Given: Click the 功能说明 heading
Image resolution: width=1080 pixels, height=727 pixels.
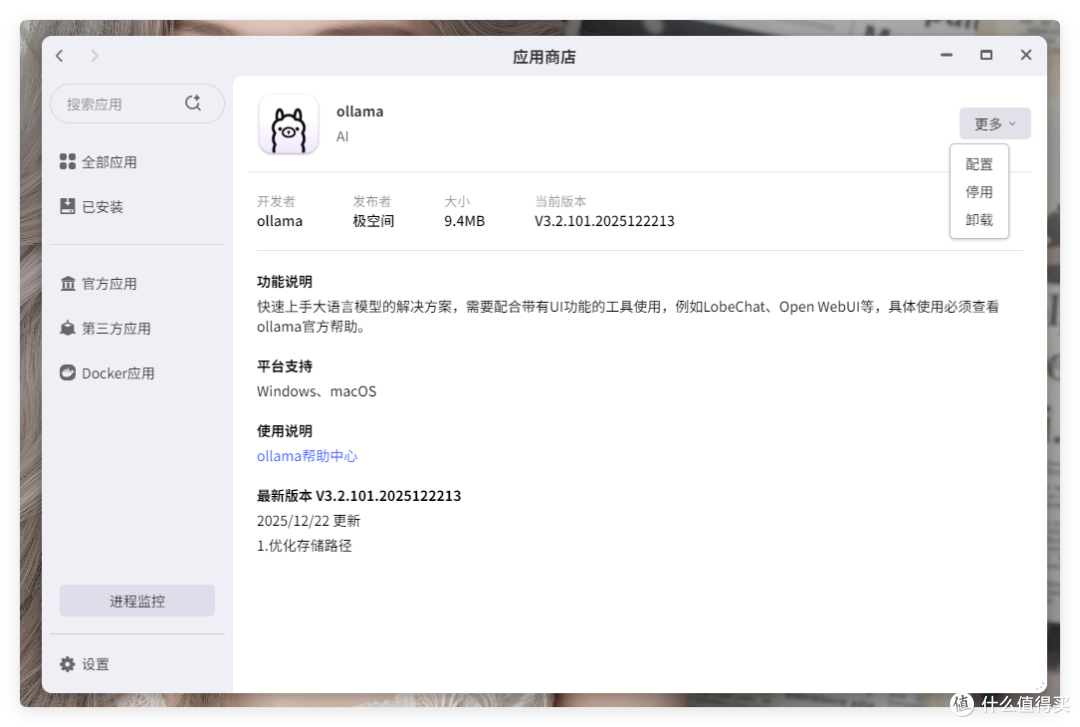Looking at the screenshot, I should click(284, 282).
